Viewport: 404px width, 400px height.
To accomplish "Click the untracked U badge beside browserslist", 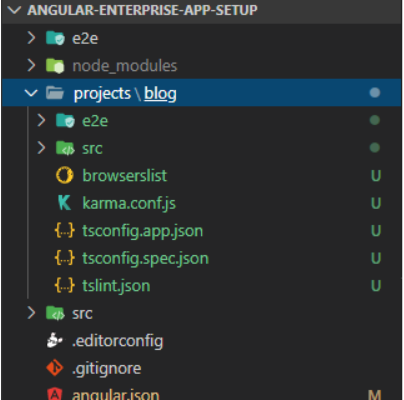I will 376,176.
